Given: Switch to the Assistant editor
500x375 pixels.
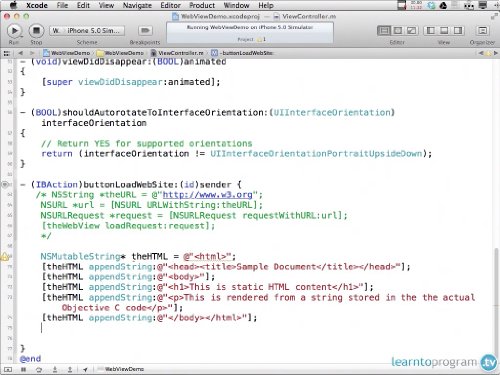Looking at the screenshot, I should (398, 31).
